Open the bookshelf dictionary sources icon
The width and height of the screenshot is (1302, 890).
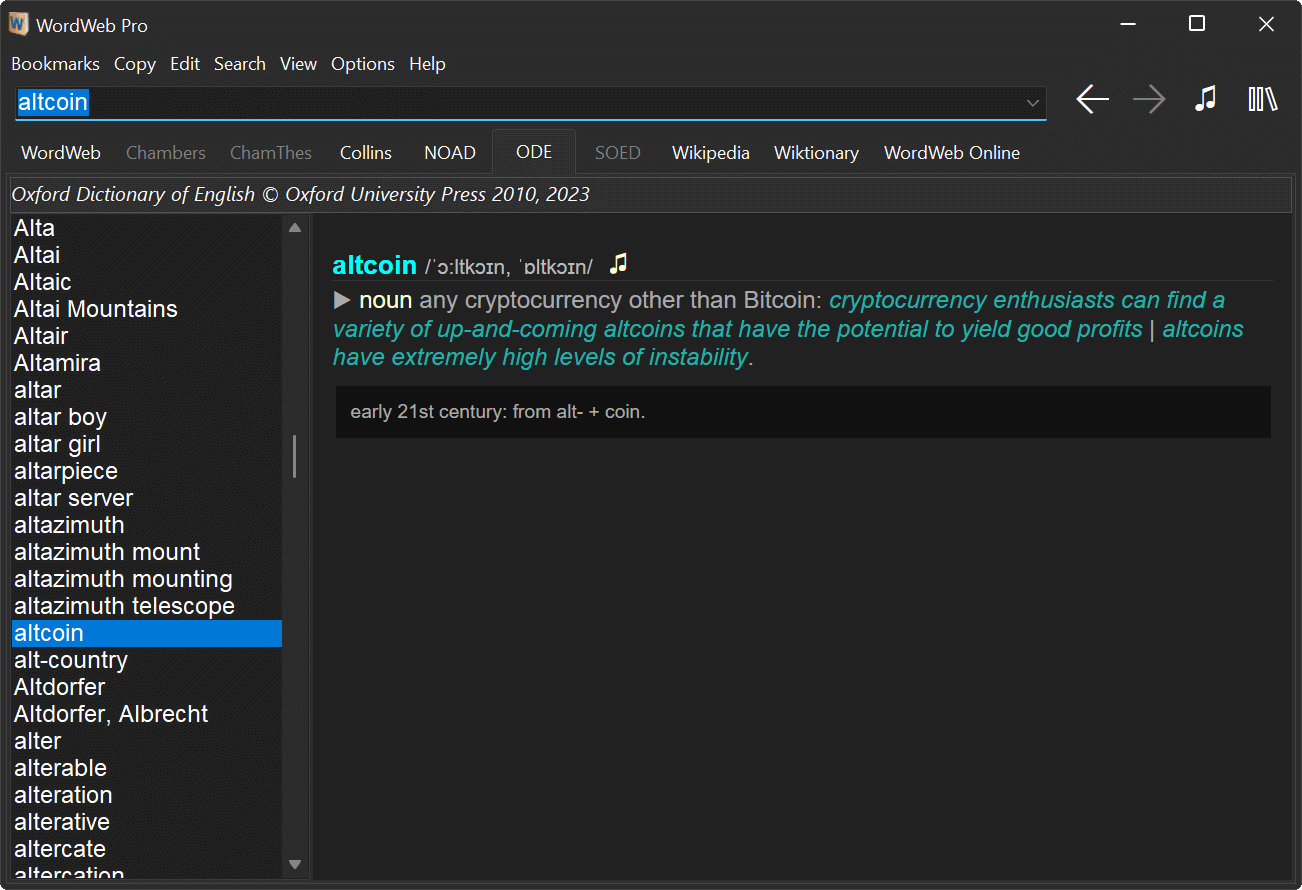1262,99
